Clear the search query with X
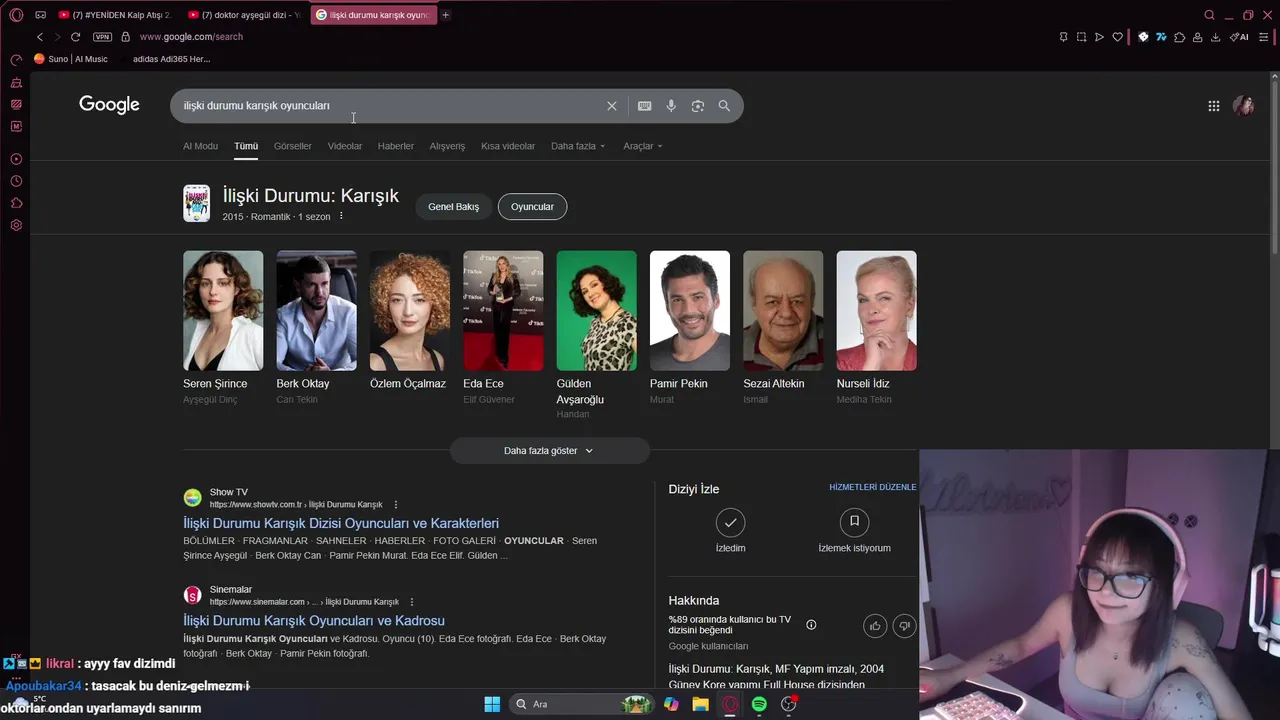The width and height of the screenshot is (1280, 720). click(x=612, y=106)
